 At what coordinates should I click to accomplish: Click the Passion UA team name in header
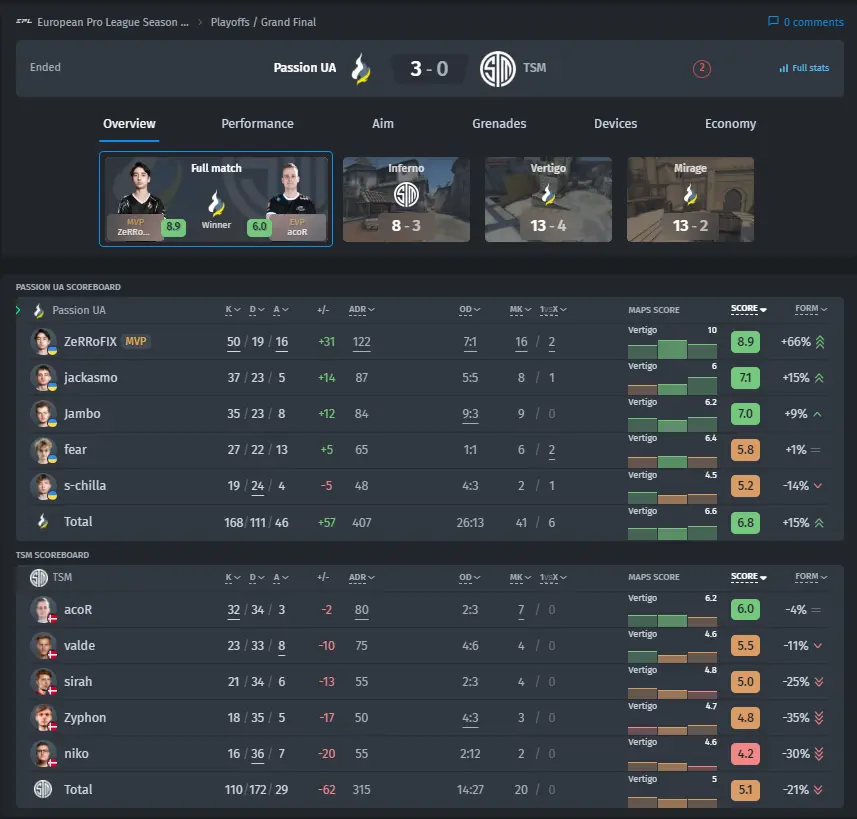pyautogui.click(x=304, y=68)
